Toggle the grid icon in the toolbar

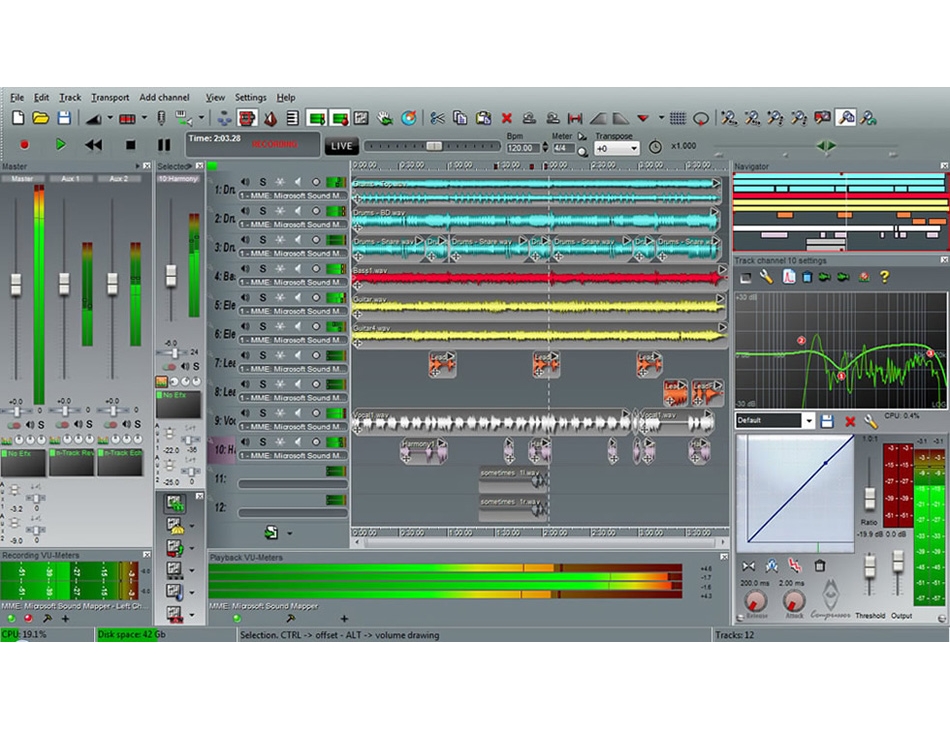[x=678, y=118]
